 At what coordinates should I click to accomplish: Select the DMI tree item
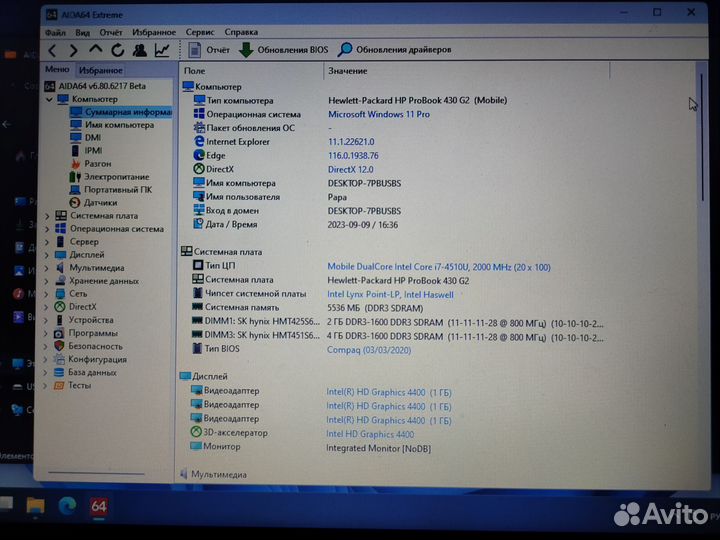pyautogui.click(x=86, y=138)
